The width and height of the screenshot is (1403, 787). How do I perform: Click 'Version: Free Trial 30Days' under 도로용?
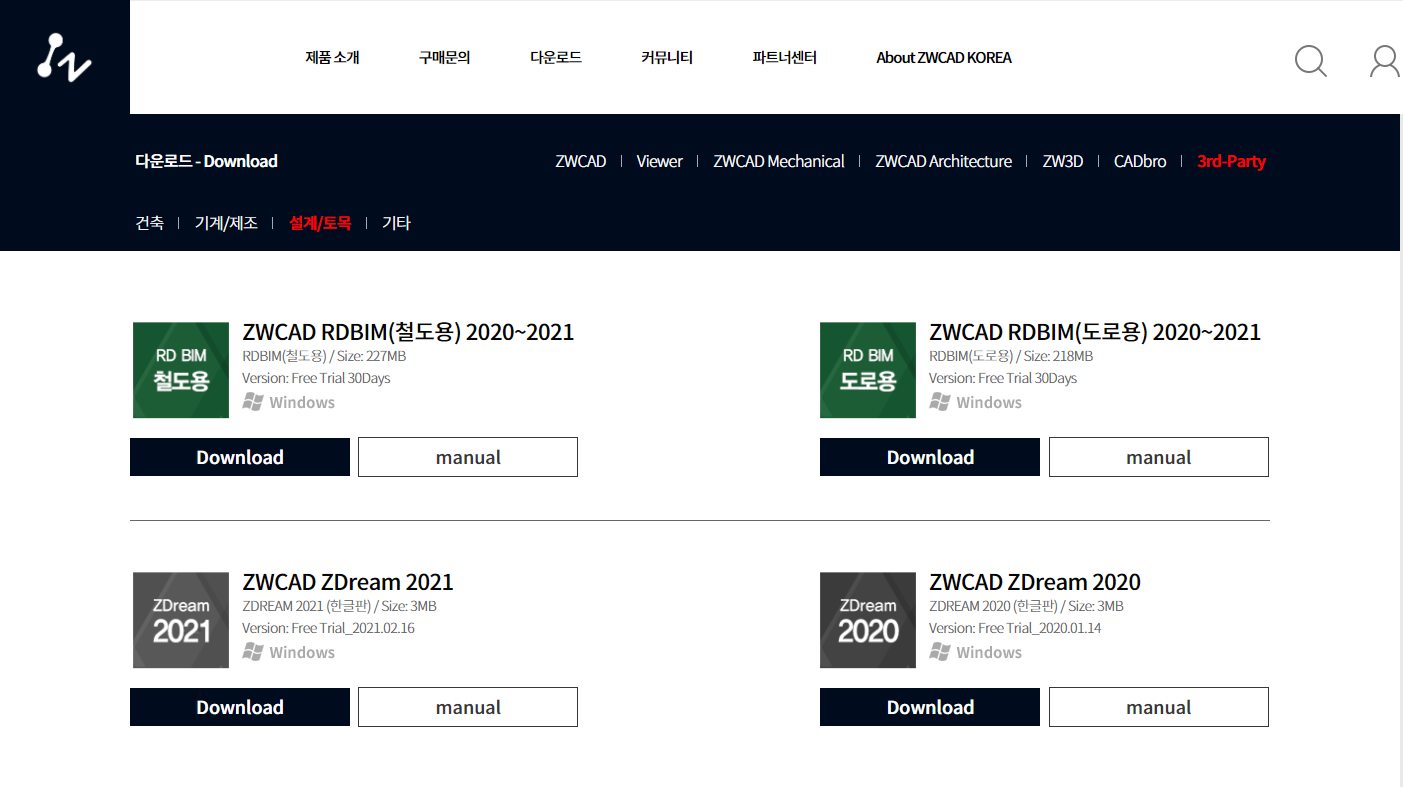(x=1003, y=378)
